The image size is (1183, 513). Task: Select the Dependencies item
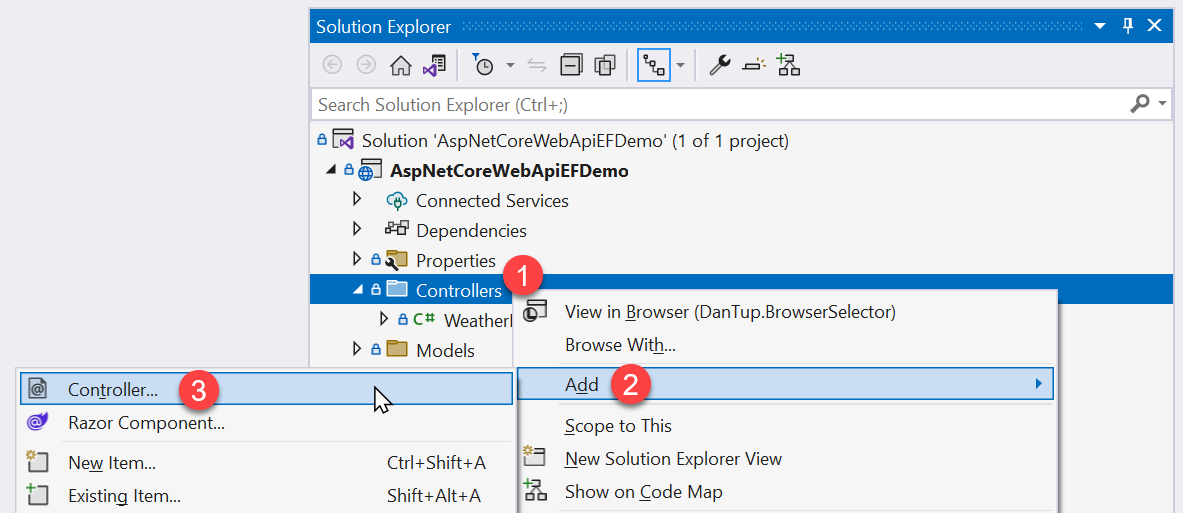[471, 231]
